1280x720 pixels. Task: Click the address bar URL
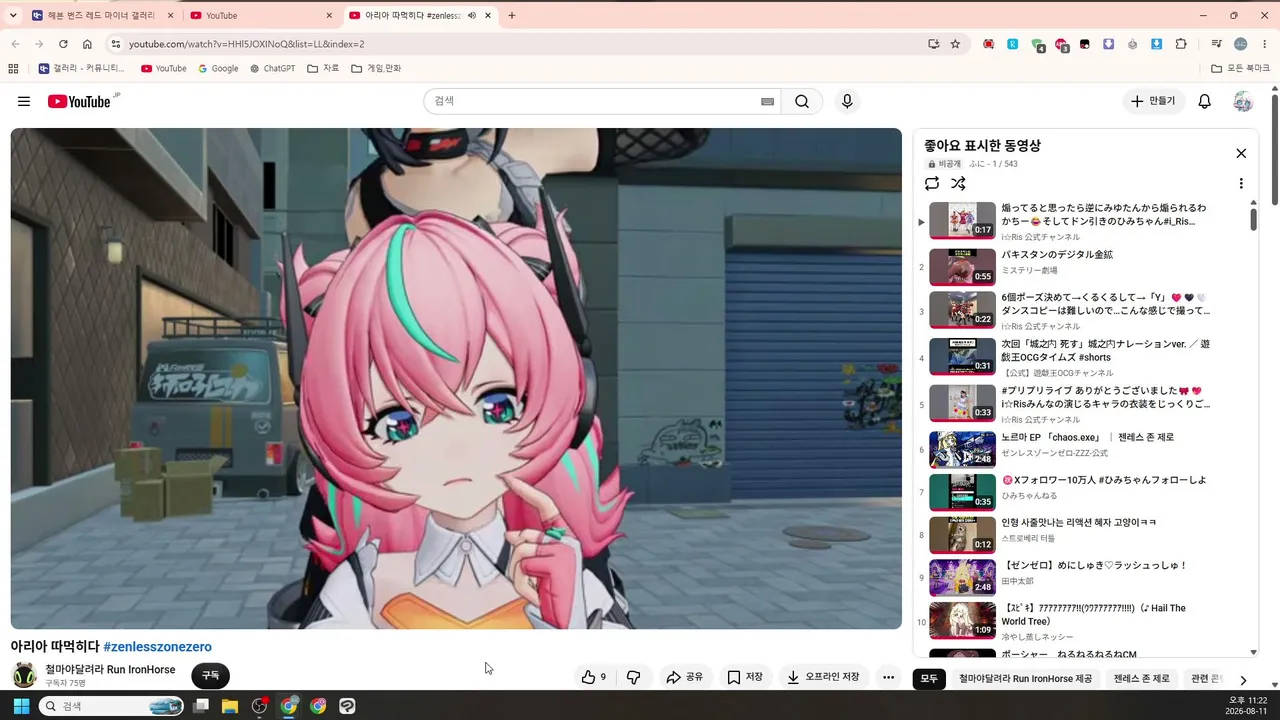click(x=246, y=44)
